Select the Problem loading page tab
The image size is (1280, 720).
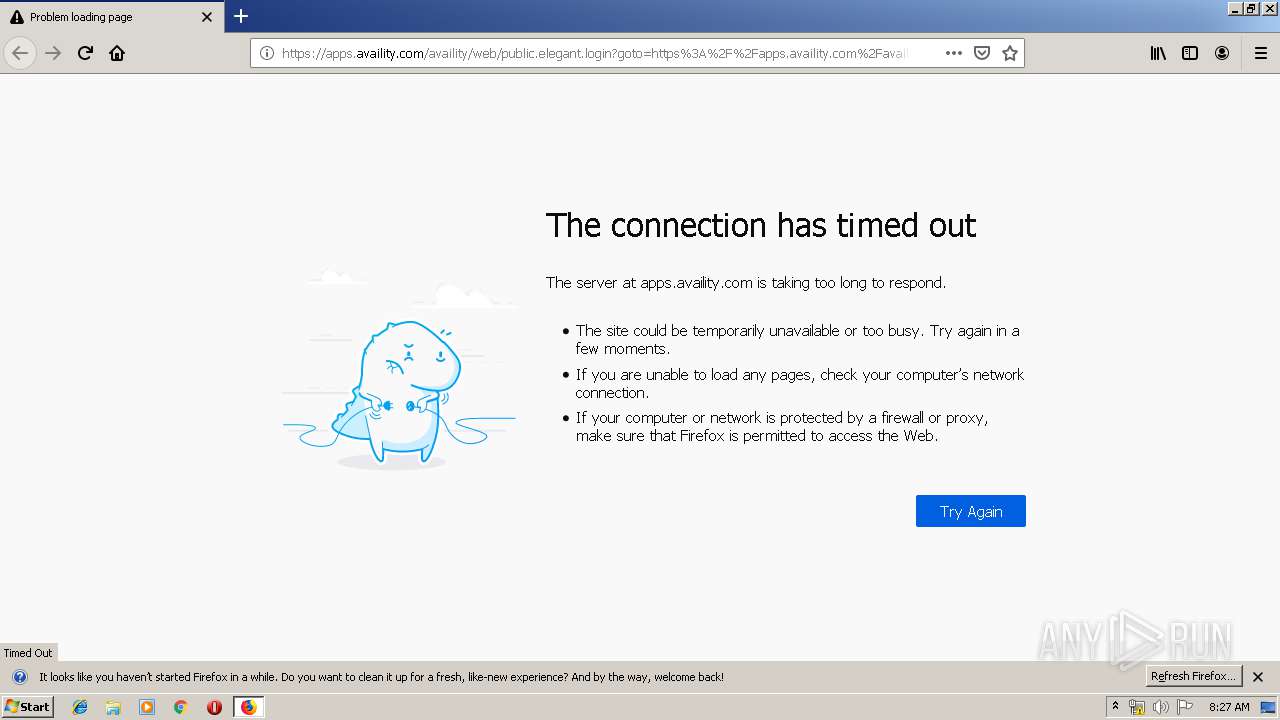pyautogui.click(x=112, y=17)
